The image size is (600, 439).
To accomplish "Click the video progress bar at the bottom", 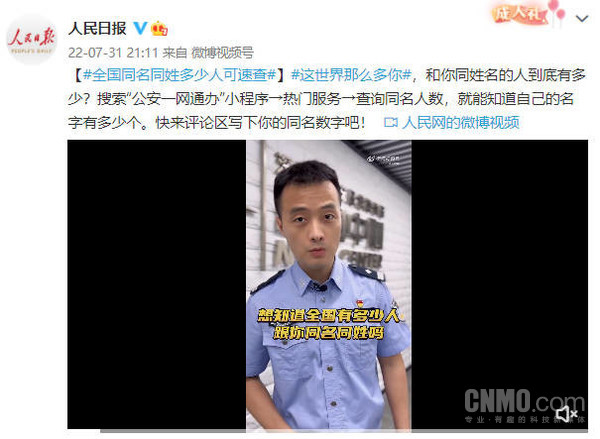I will click(x=328, y=430).
